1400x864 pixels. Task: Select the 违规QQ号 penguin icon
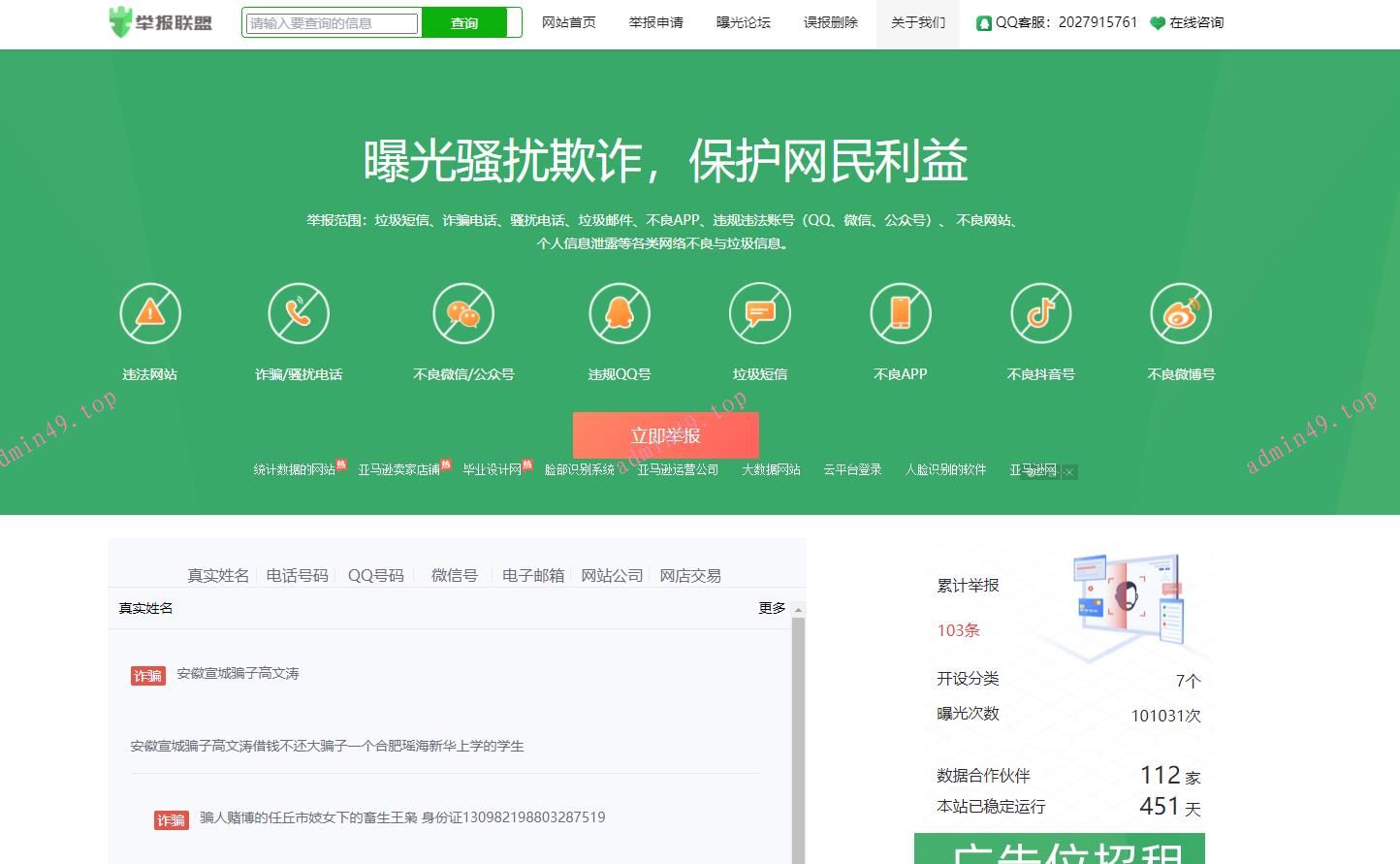coord(620,312)
